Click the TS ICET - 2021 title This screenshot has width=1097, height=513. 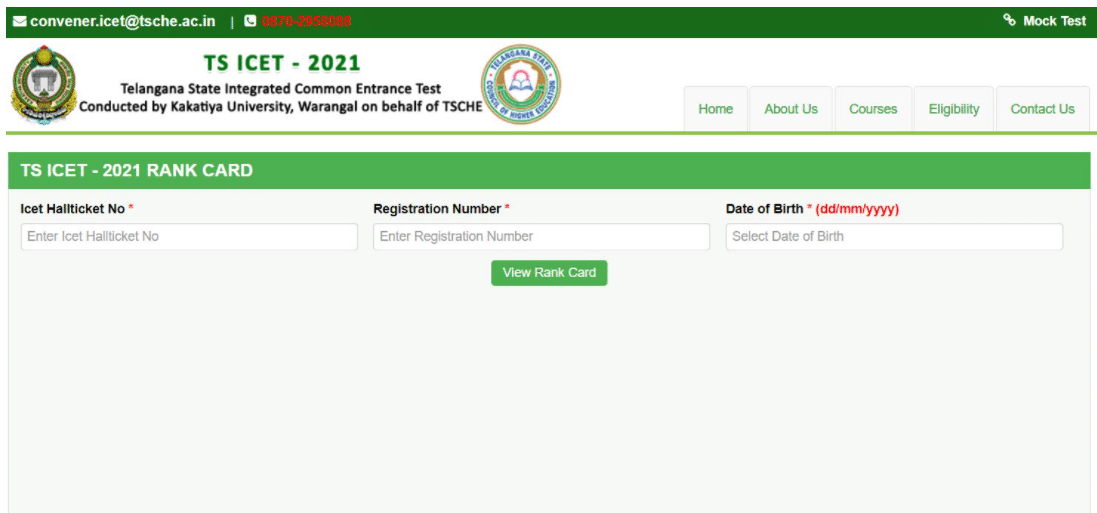tap(282, 63)
